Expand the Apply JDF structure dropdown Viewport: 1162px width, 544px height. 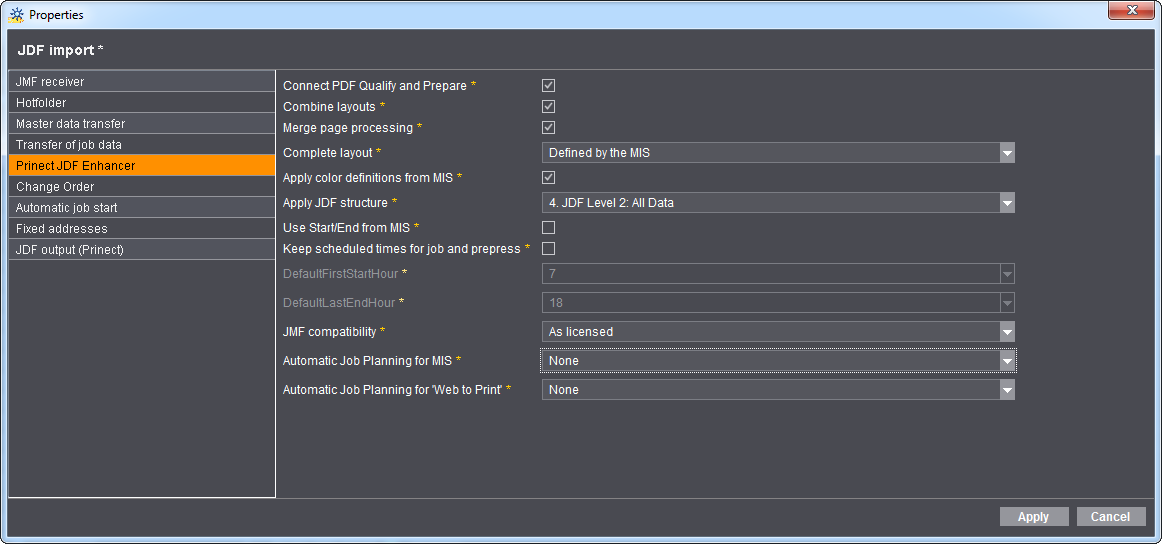point(1007,203)
